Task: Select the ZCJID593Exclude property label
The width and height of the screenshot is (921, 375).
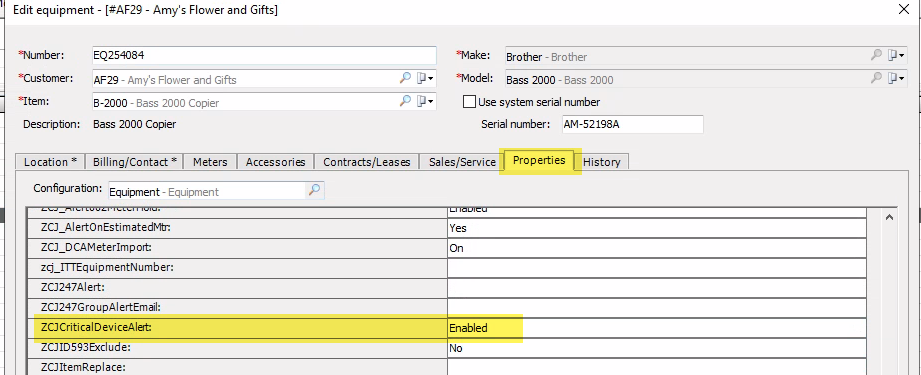Action: tap(85, 347)
